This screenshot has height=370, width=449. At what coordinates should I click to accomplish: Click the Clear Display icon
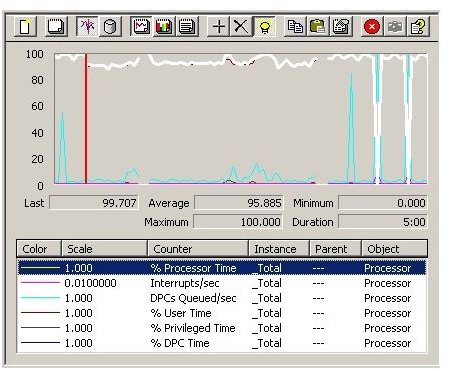(56, 26)
